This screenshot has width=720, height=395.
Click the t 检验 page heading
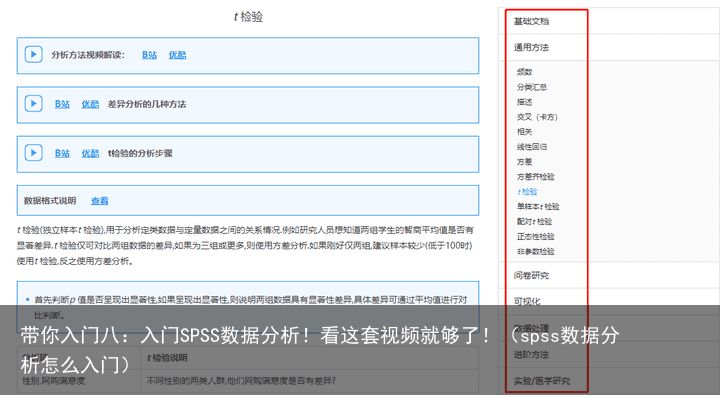click(x=248, y=17)
